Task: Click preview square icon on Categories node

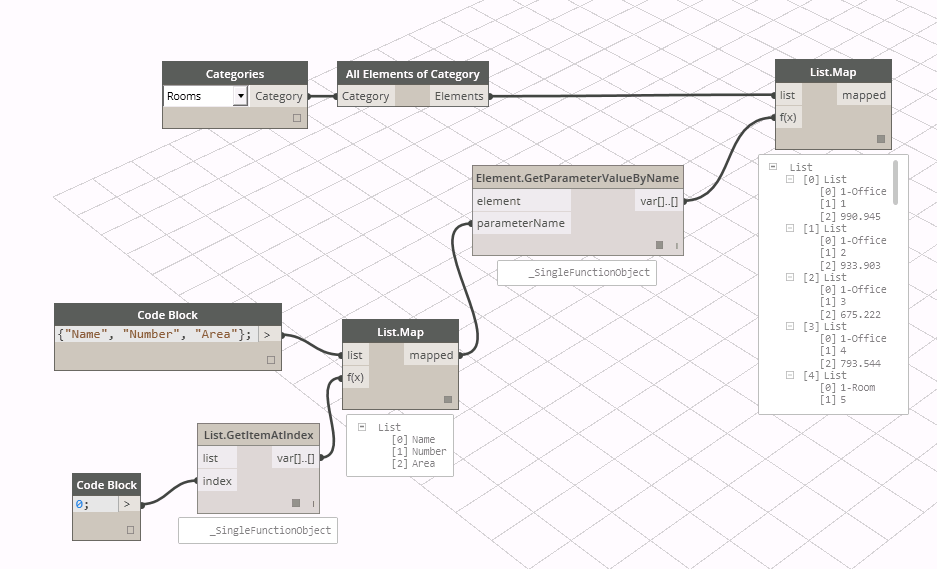Action: click(296, 118)
